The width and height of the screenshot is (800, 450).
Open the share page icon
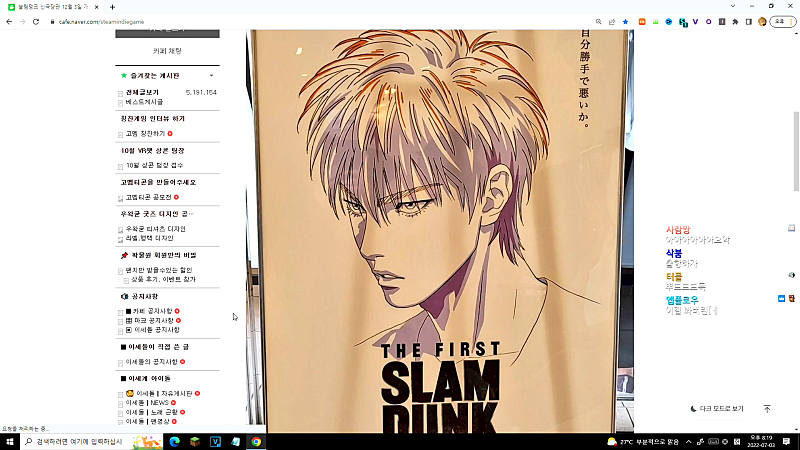tap(612, 22)
